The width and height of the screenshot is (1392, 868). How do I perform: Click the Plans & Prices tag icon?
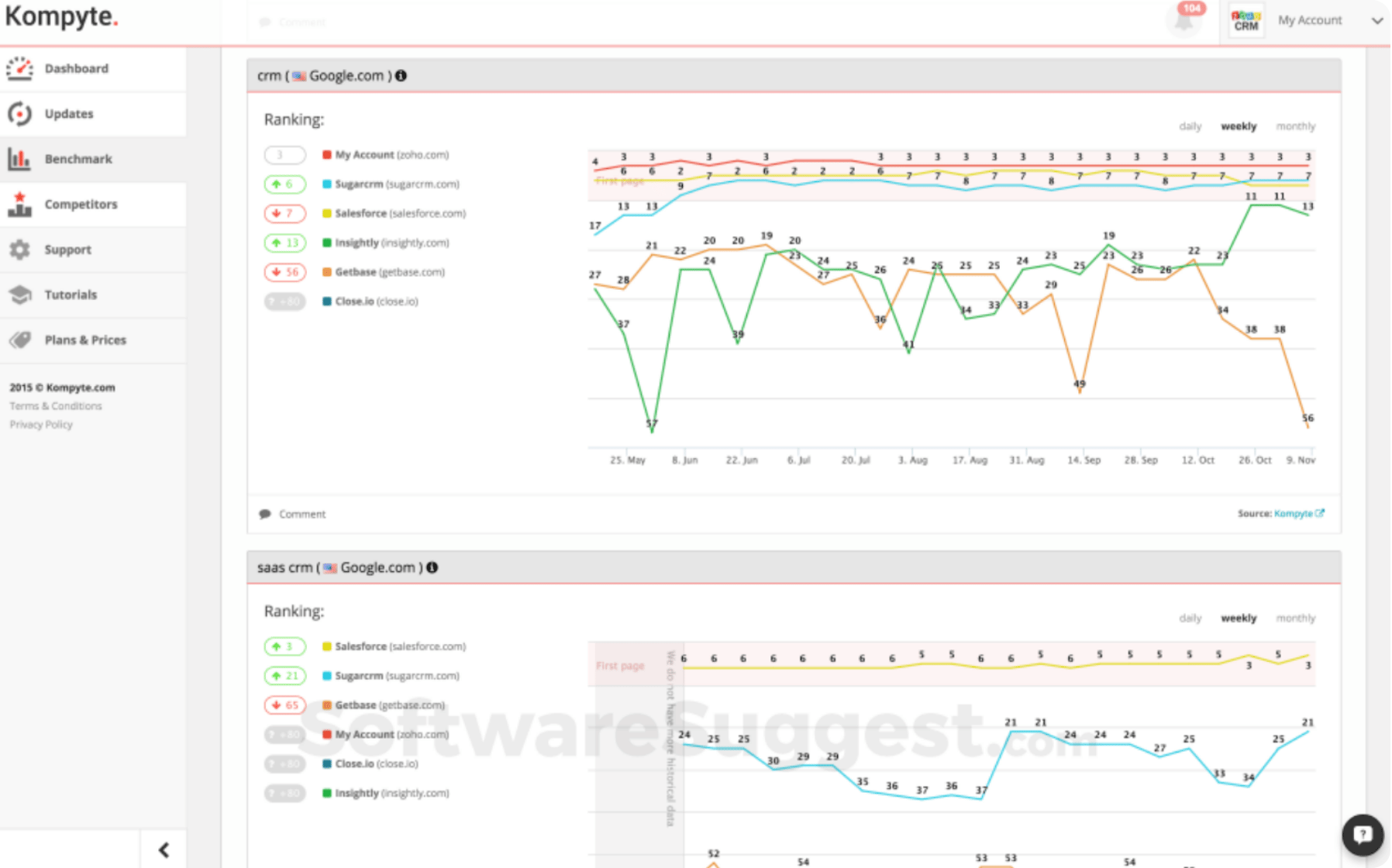click(20, 340)
